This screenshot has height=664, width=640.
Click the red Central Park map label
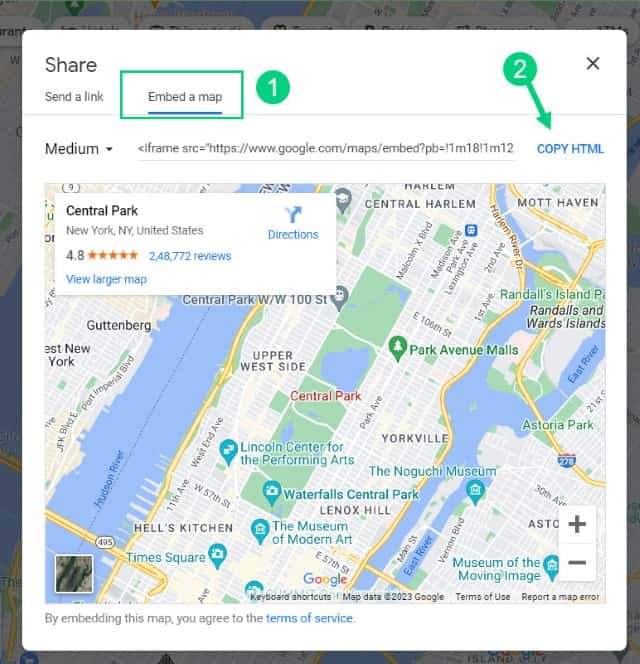coord(325,396)
